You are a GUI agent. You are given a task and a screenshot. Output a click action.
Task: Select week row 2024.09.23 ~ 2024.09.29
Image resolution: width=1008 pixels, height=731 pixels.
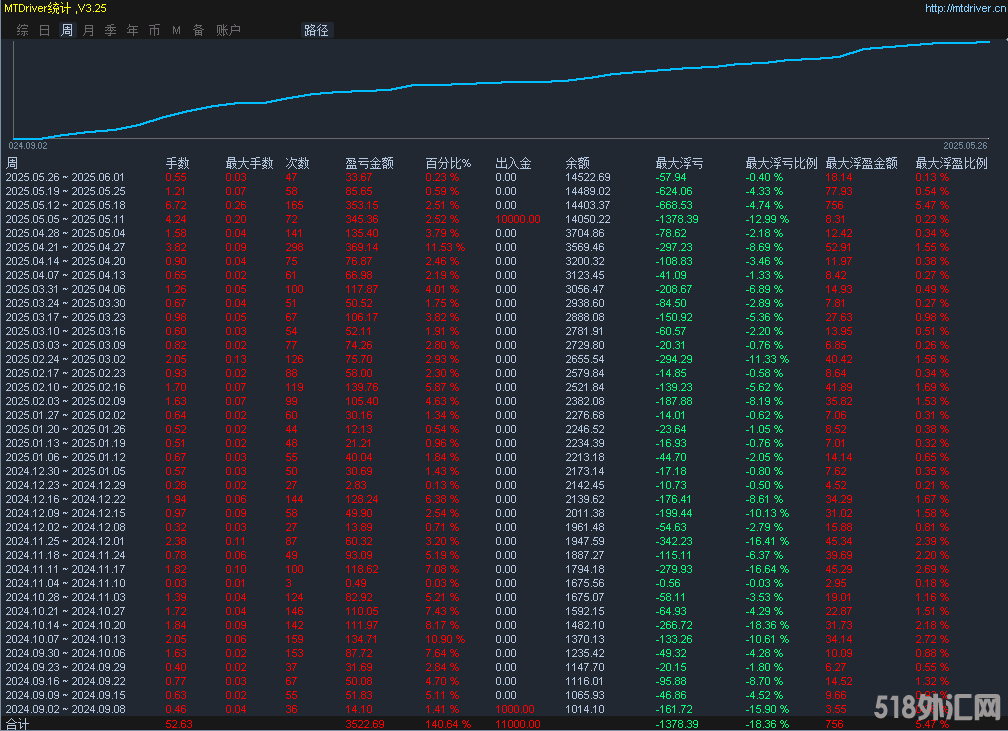click(504, 667)
